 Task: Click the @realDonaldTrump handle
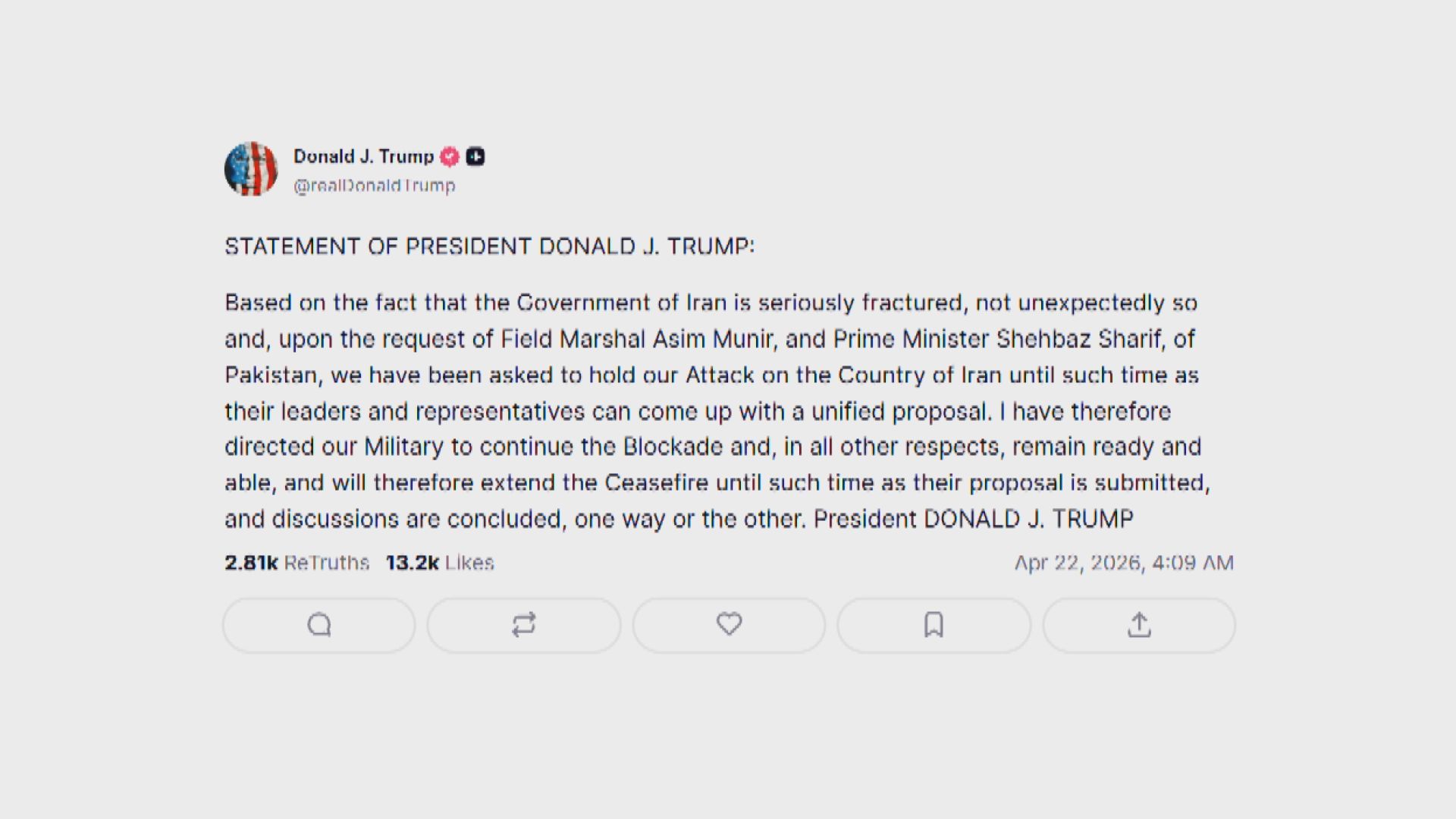[374, 186]
